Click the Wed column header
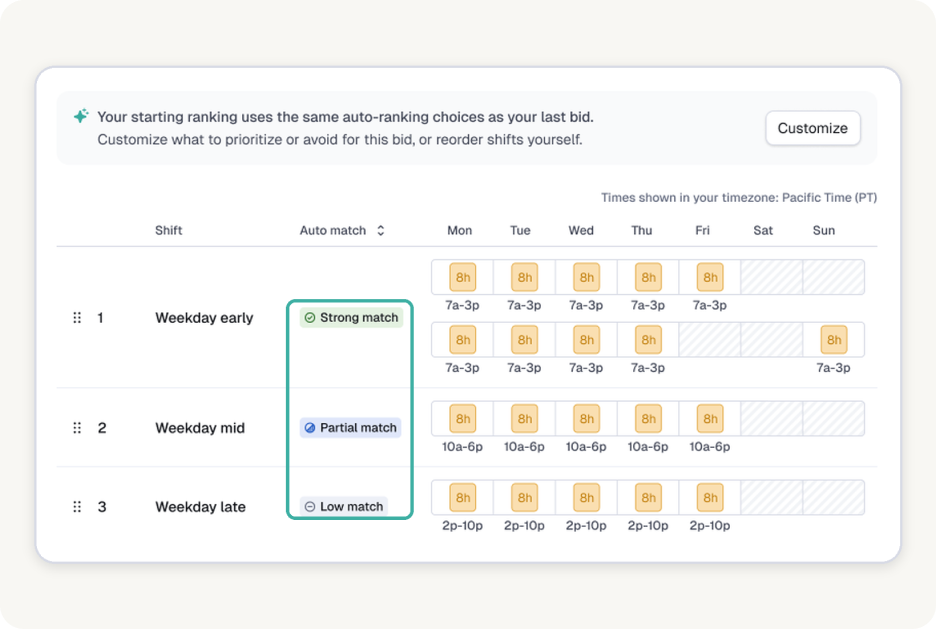The image size is (936, 629). [581, 230]
